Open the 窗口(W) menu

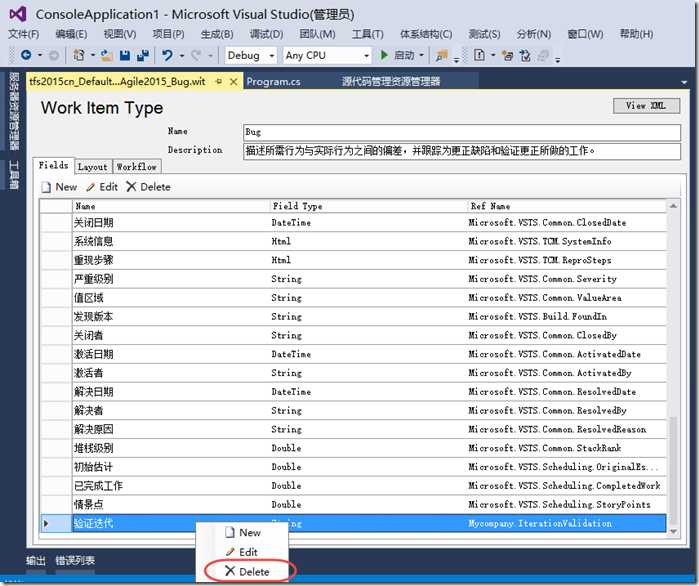[585, 34]
